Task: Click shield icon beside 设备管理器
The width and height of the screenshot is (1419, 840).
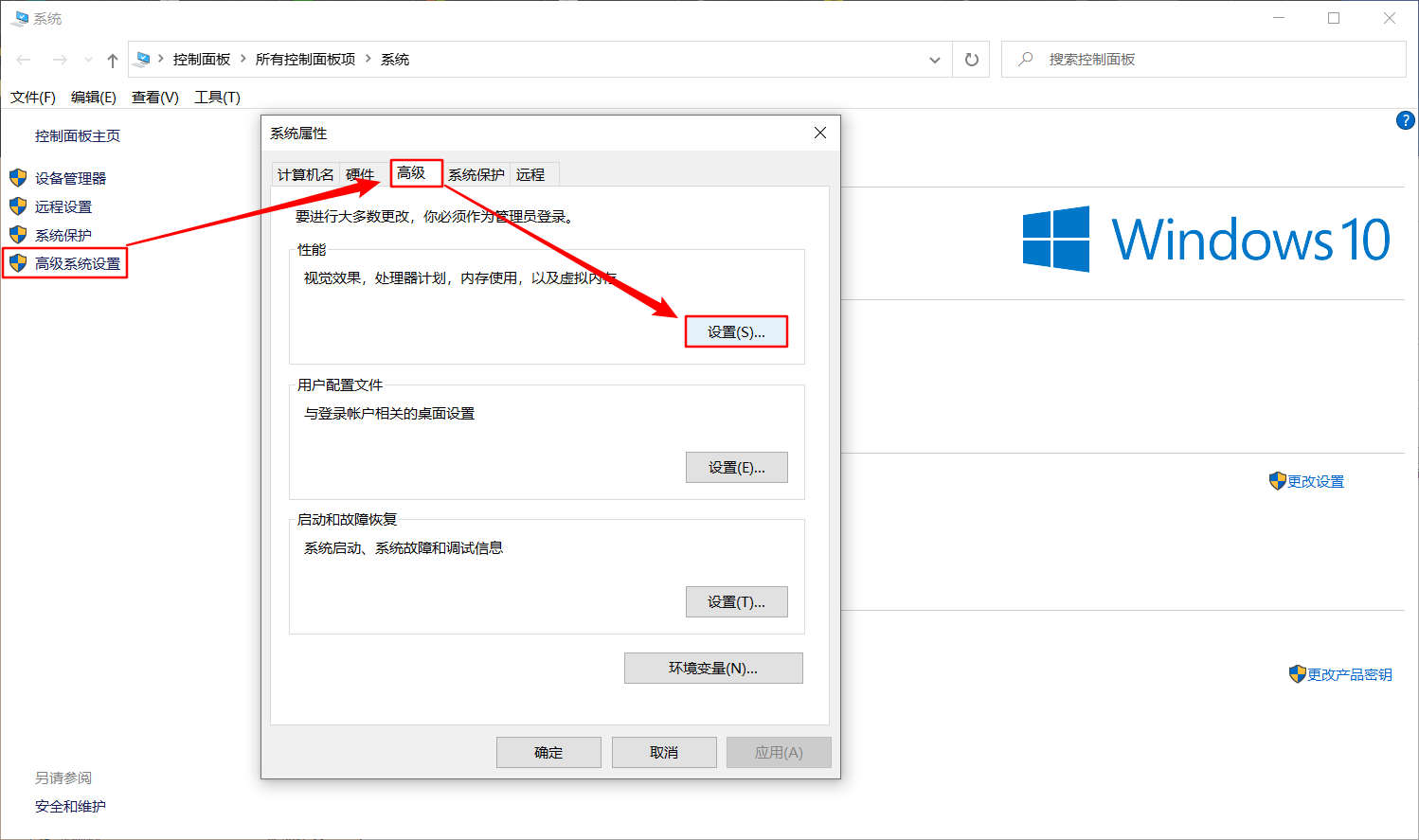Action: pyautogui.click(x=18, y=177)
